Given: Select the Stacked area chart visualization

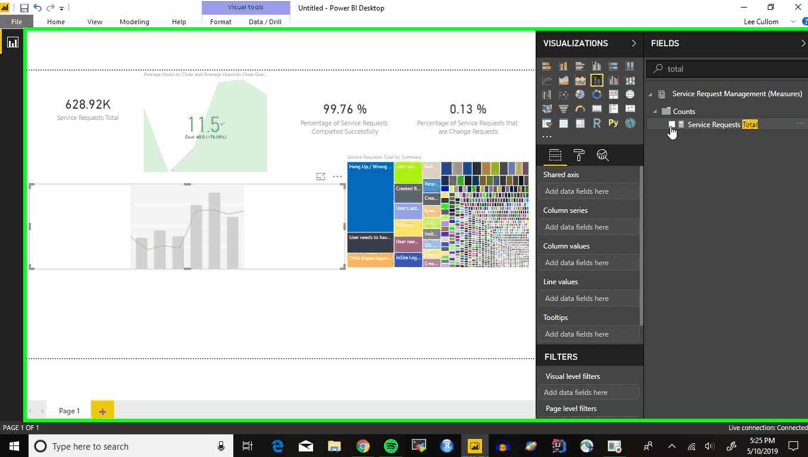Looking at the screenshot, I should coord(580,80).
